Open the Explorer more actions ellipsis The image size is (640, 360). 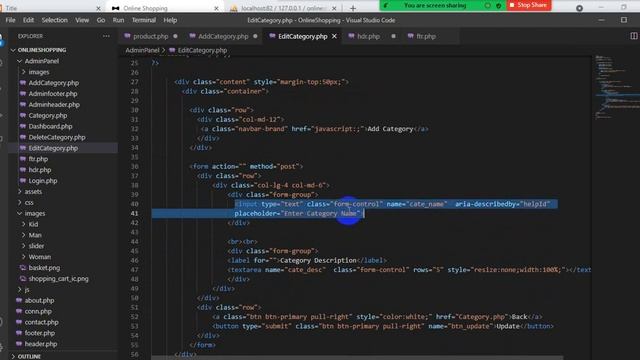point(106,36)
